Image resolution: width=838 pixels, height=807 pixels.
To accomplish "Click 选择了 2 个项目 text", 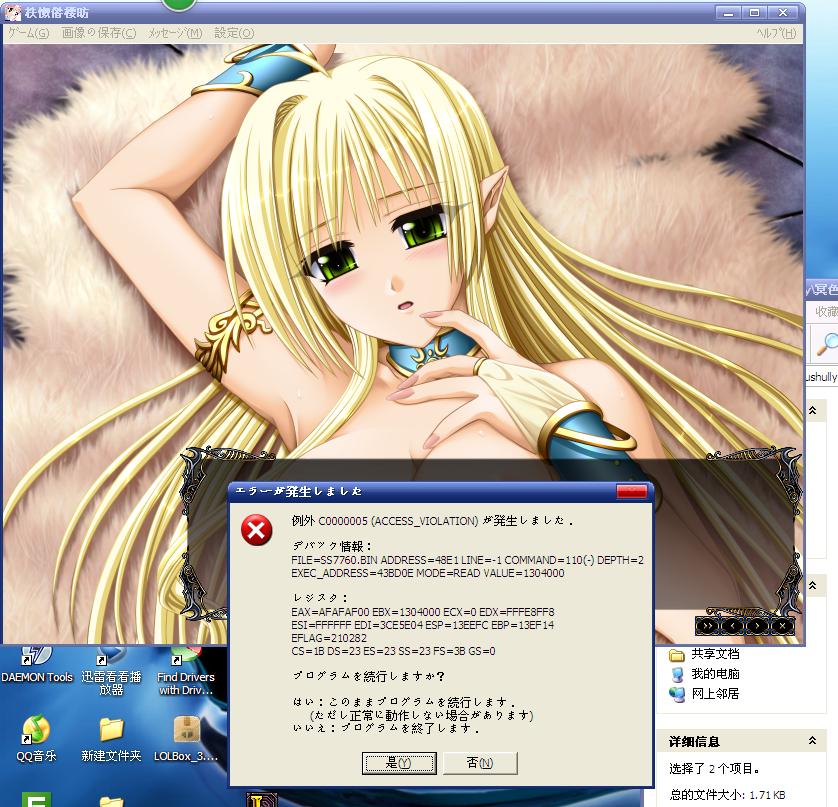I will [715, 769].
